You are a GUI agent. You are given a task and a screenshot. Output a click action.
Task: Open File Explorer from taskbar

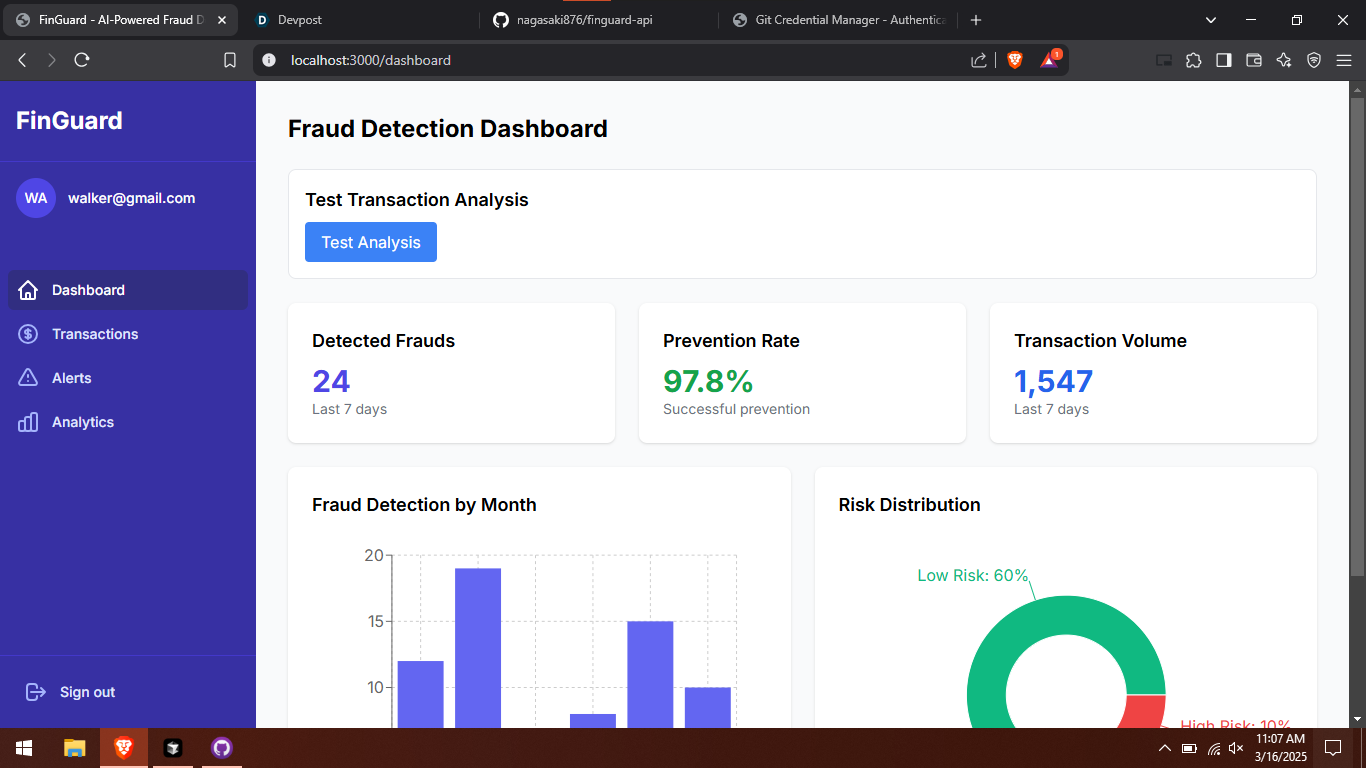(75, 748)
